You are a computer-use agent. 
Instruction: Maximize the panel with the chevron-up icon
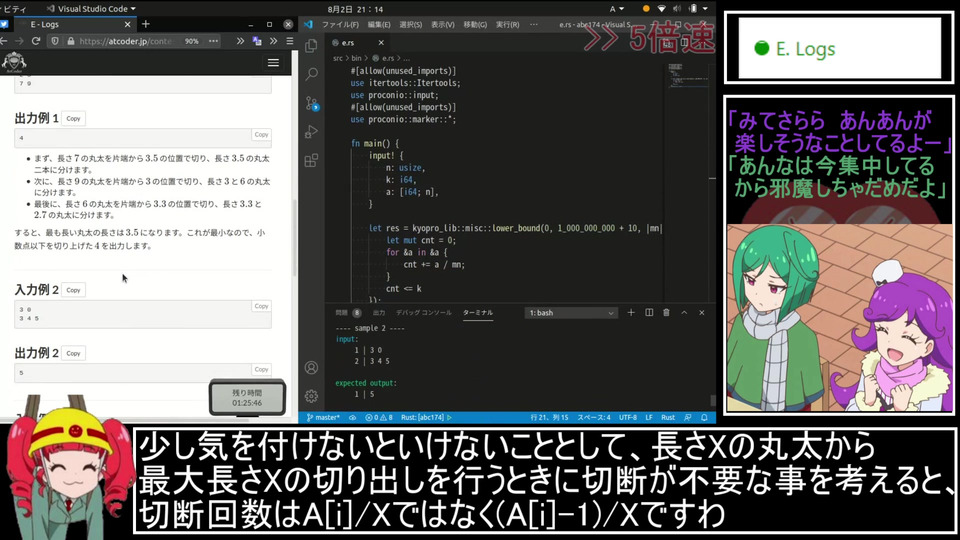(684, 312)
